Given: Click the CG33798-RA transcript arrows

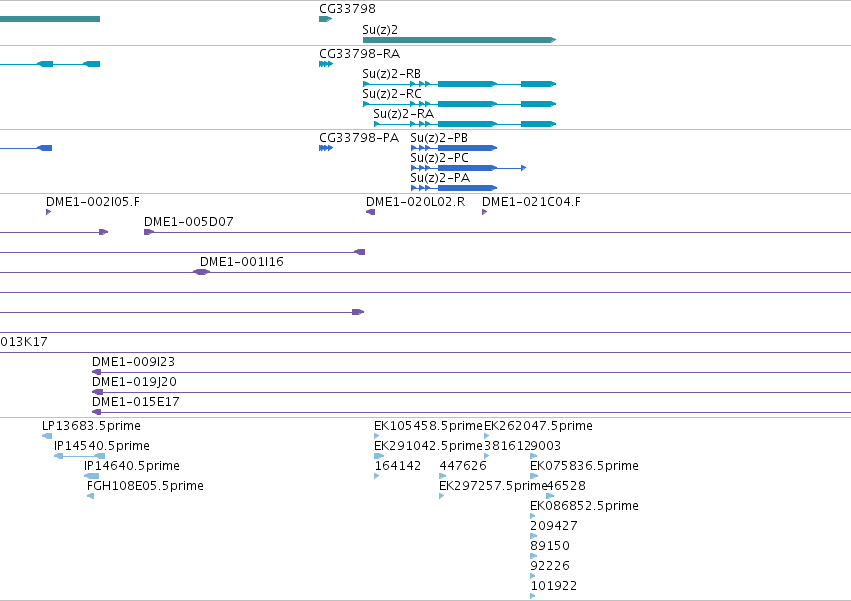Looking at the screenshot, I should click(x=326, y=64).
